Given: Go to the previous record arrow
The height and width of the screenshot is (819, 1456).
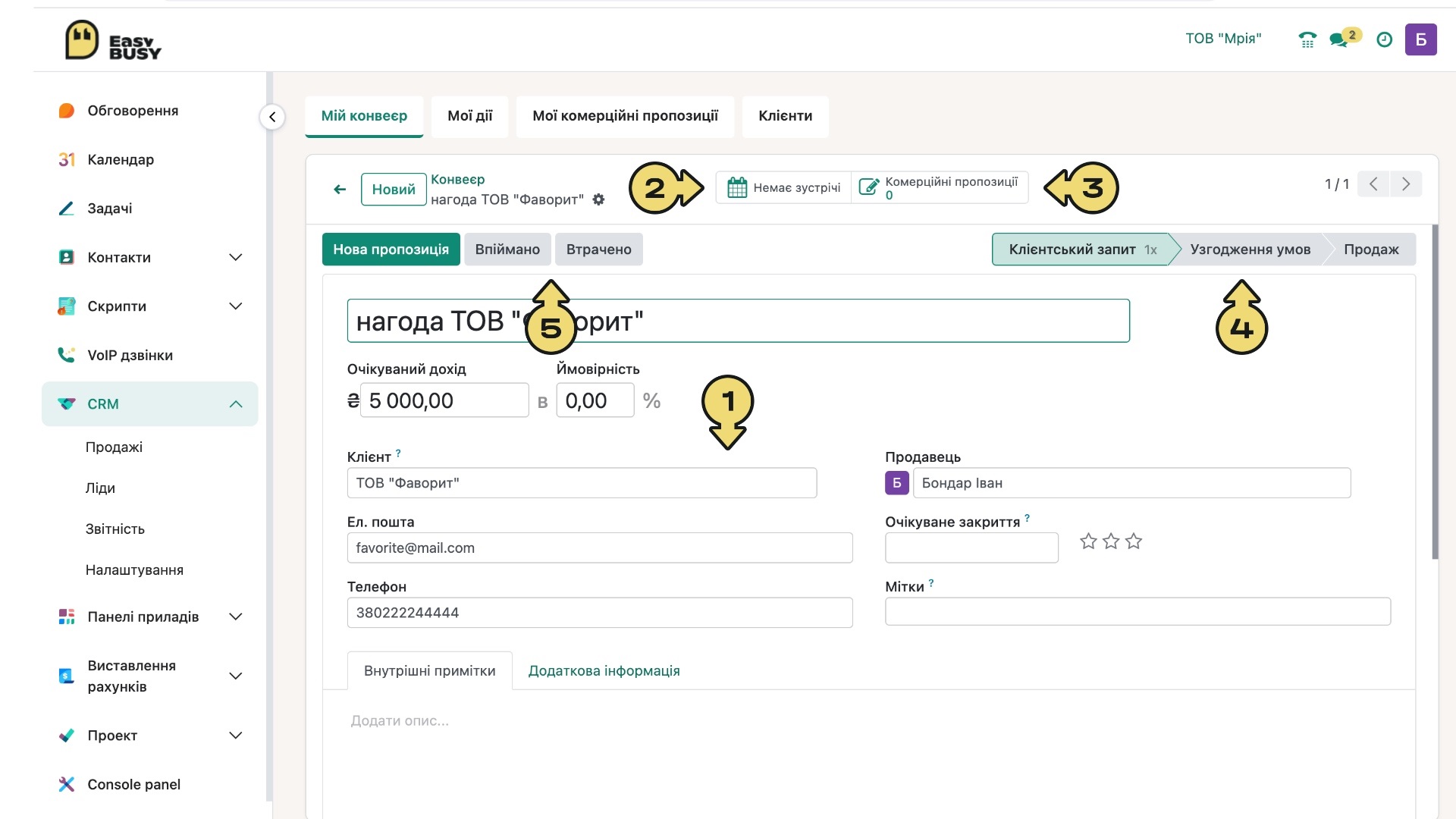Looking at the screenshot, I should point(1373,184).
